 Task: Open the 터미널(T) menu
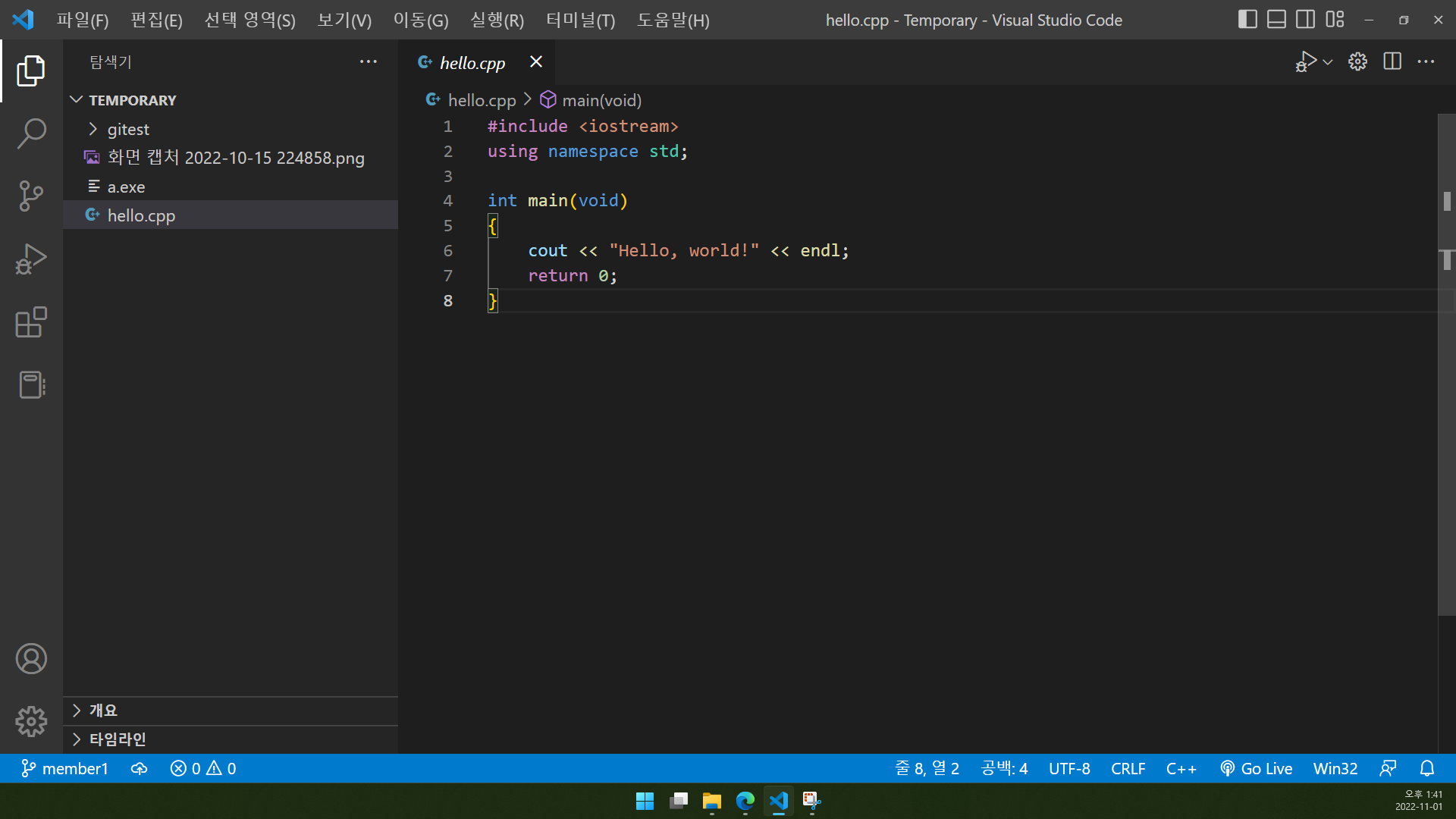(x=581, y=20)
